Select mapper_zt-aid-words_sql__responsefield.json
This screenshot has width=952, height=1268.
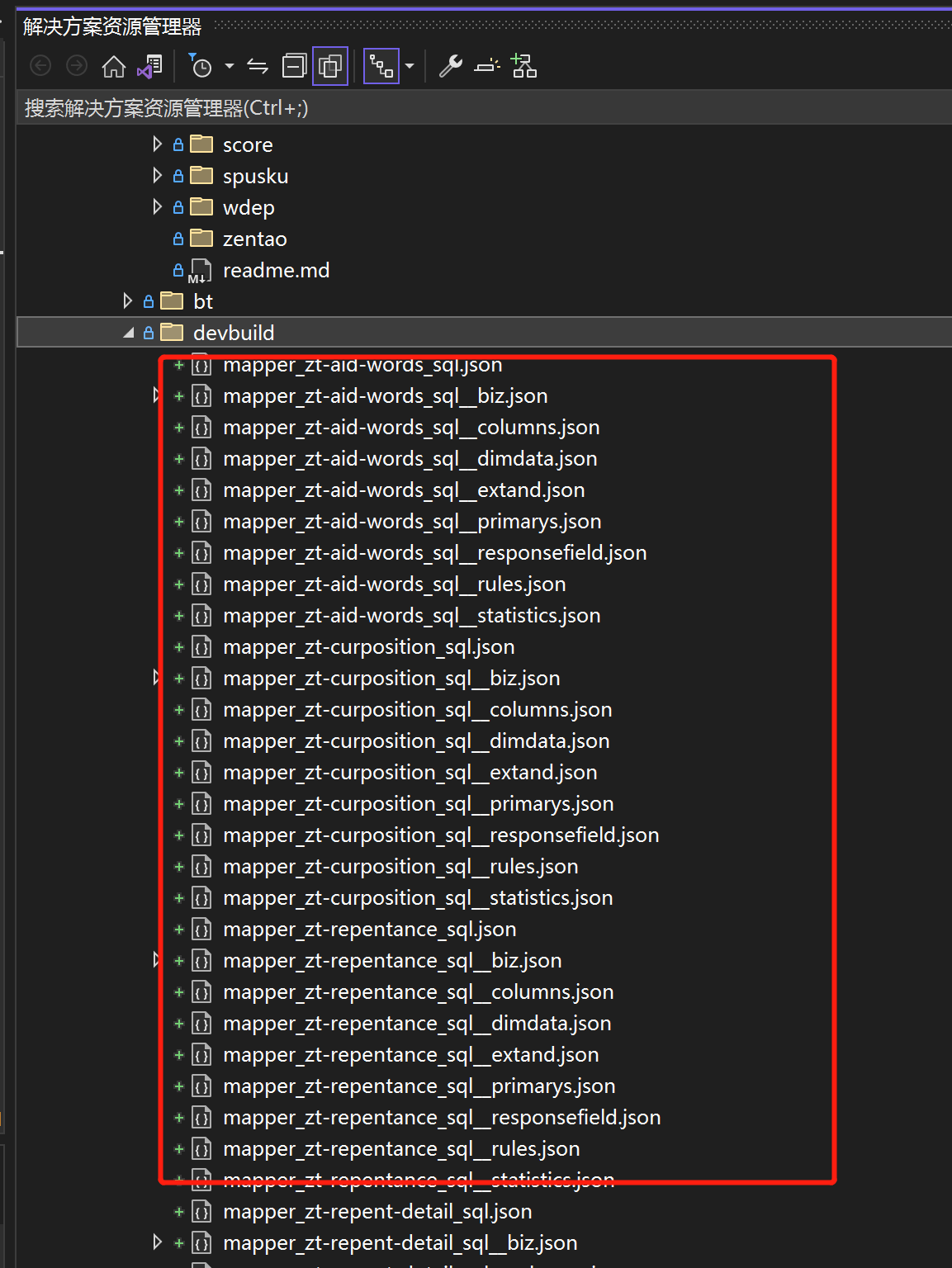(434, 553)
